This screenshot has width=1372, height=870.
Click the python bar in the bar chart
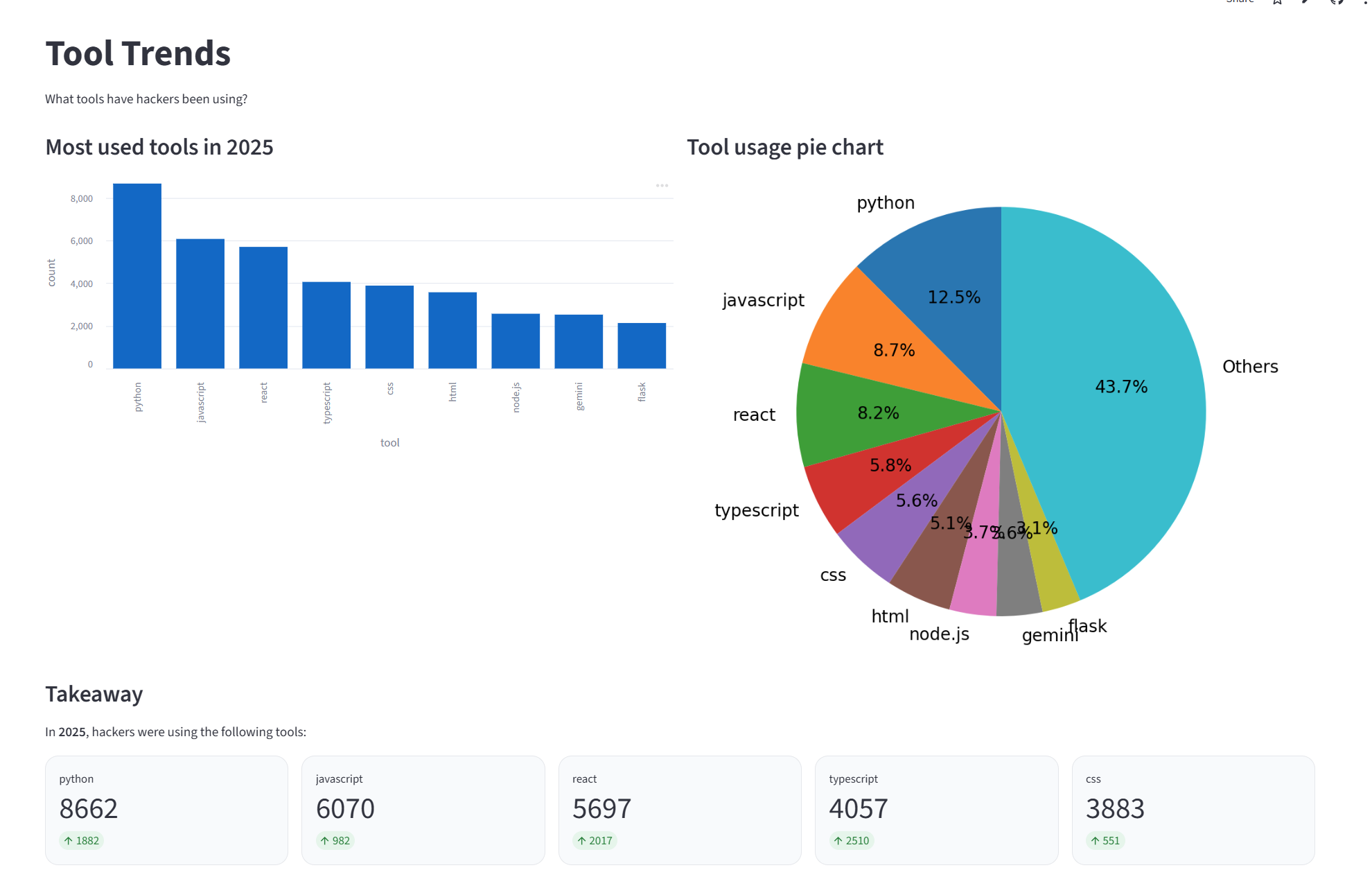(x=137, y=277)
